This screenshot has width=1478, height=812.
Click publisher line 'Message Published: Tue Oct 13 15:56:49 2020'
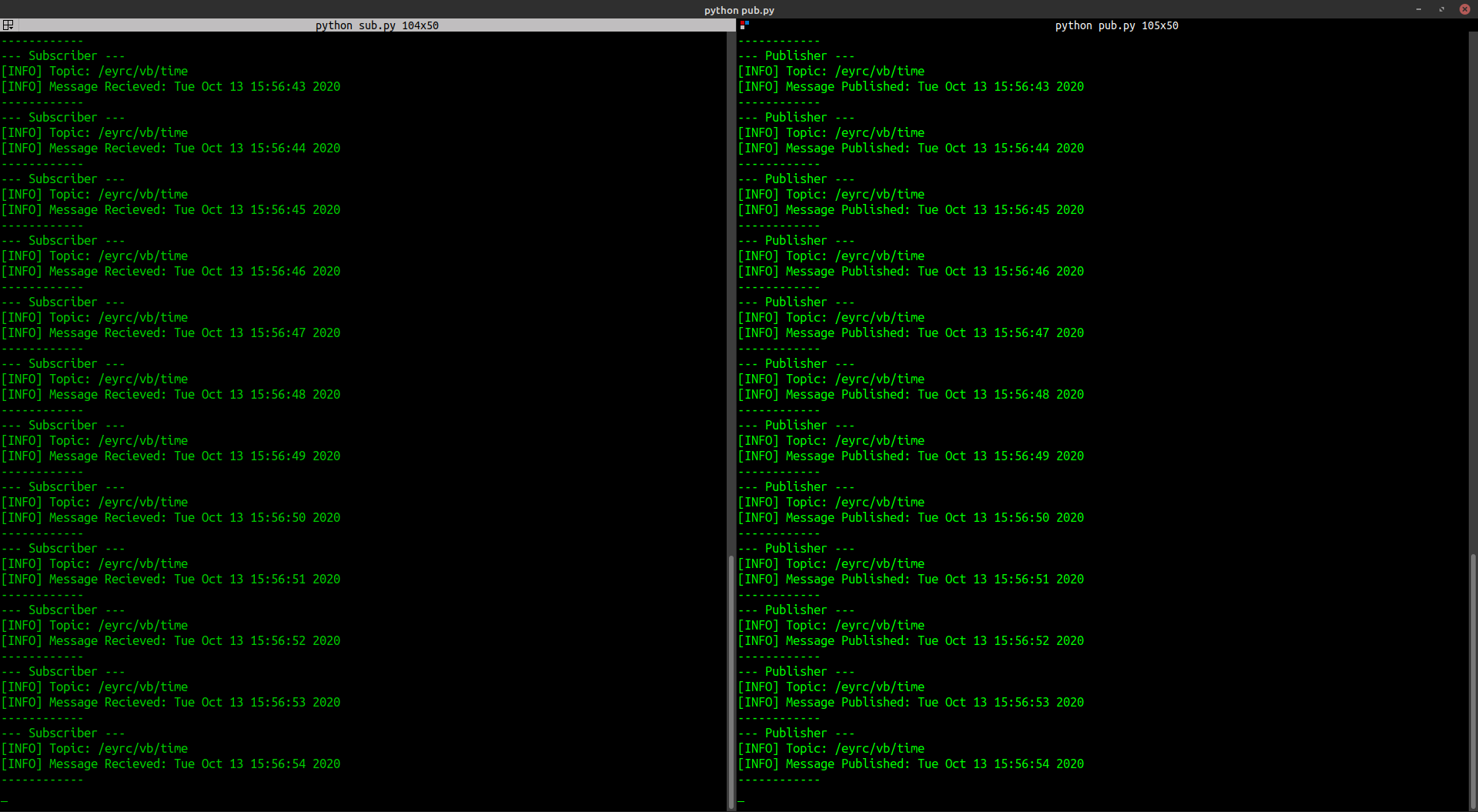(x=911, y=456)
